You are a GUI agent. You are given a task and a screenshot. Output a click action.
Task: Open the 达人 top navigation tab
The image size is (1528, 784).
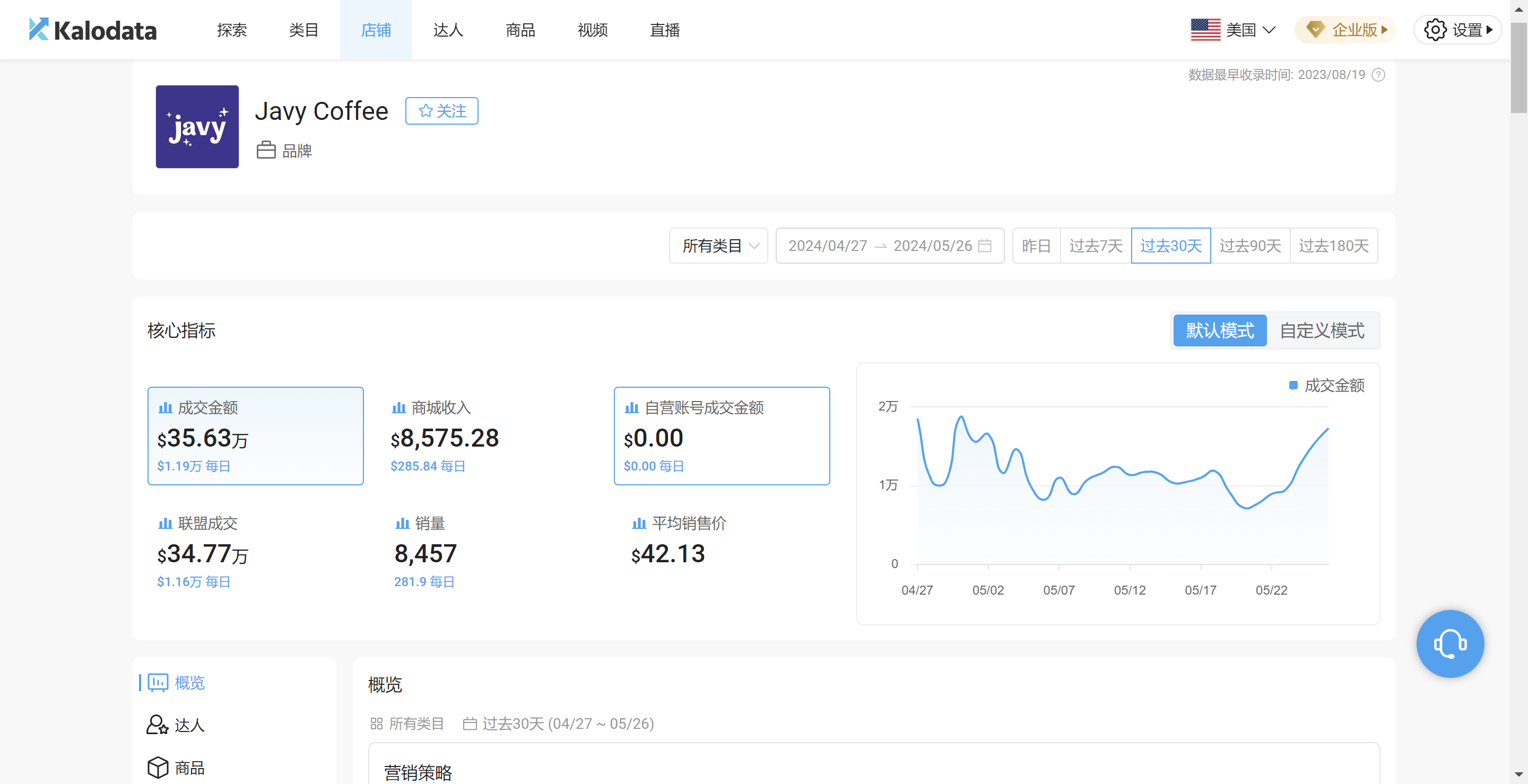pyautogui.click(x=448, y=30)
